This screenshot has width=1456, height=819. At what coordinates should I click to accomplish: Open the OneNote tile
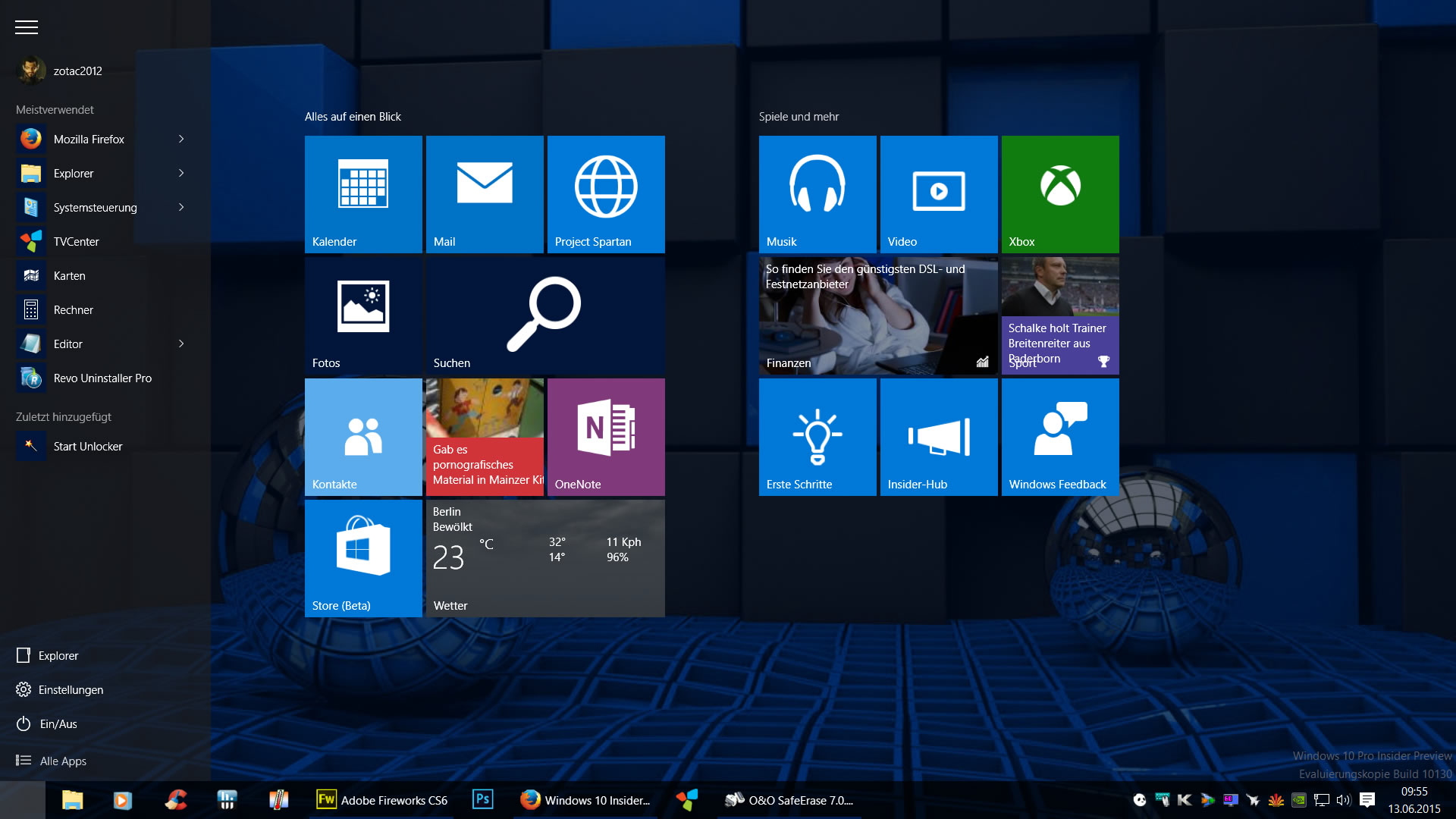[x=606, y=437]
